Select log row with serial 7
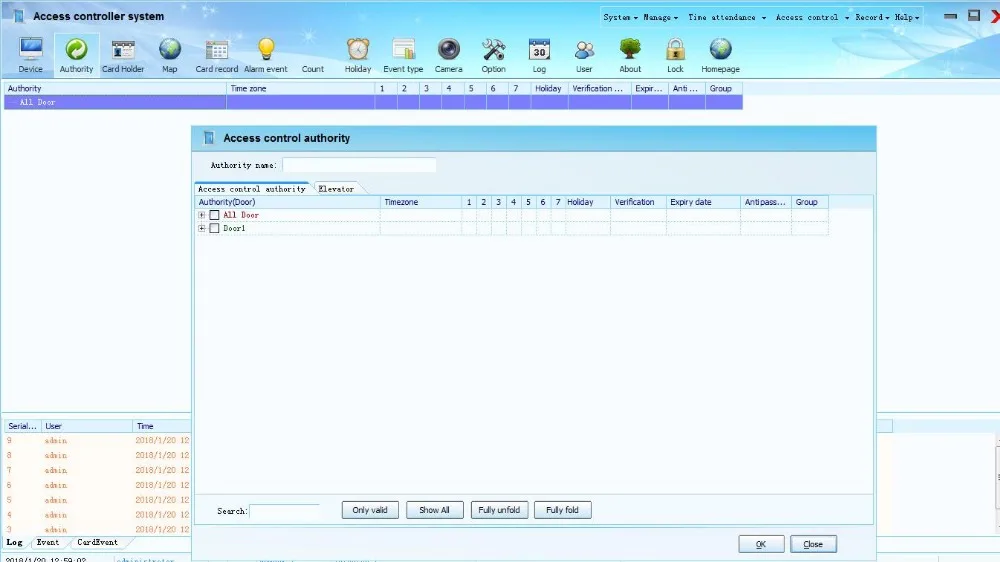 coord(98,470)
